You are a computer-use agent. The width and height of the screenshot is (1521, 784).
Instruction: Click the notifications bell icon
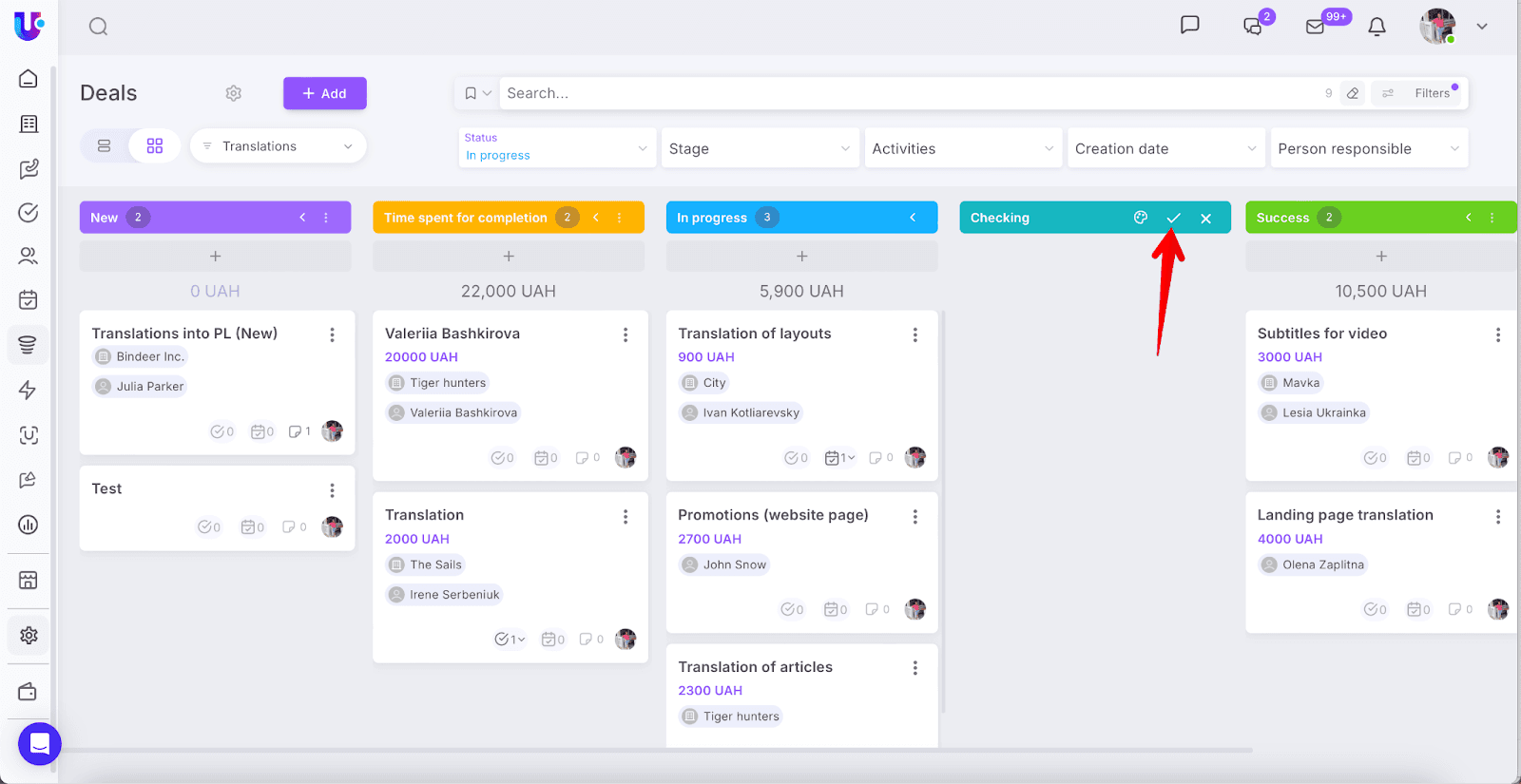pyautogui.click(x=1377, y=27)
